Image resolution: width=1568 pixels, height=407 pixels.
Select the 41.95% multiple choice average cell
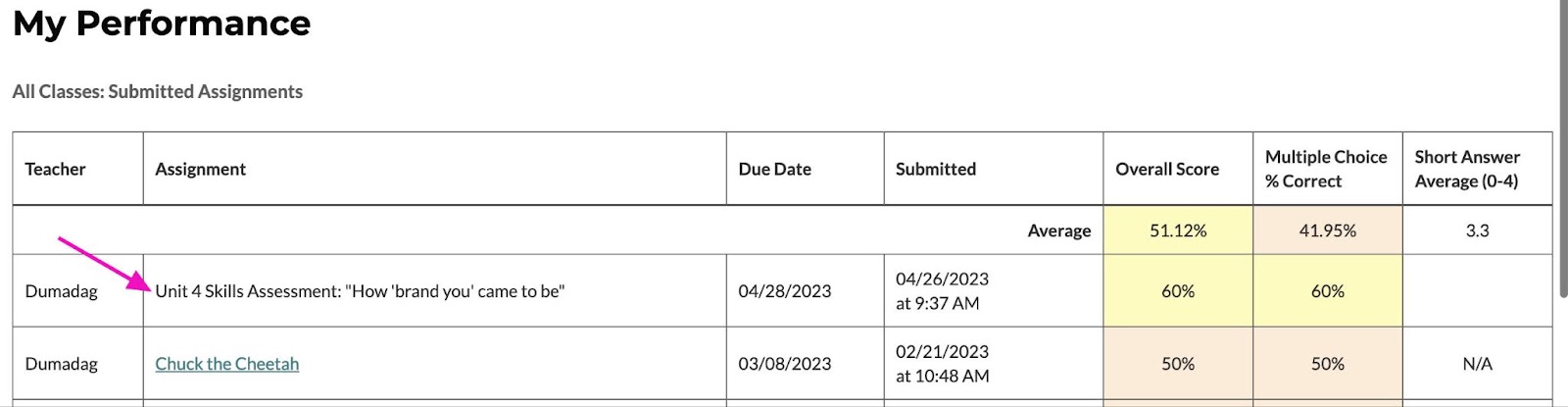[x=1328, y=230]
